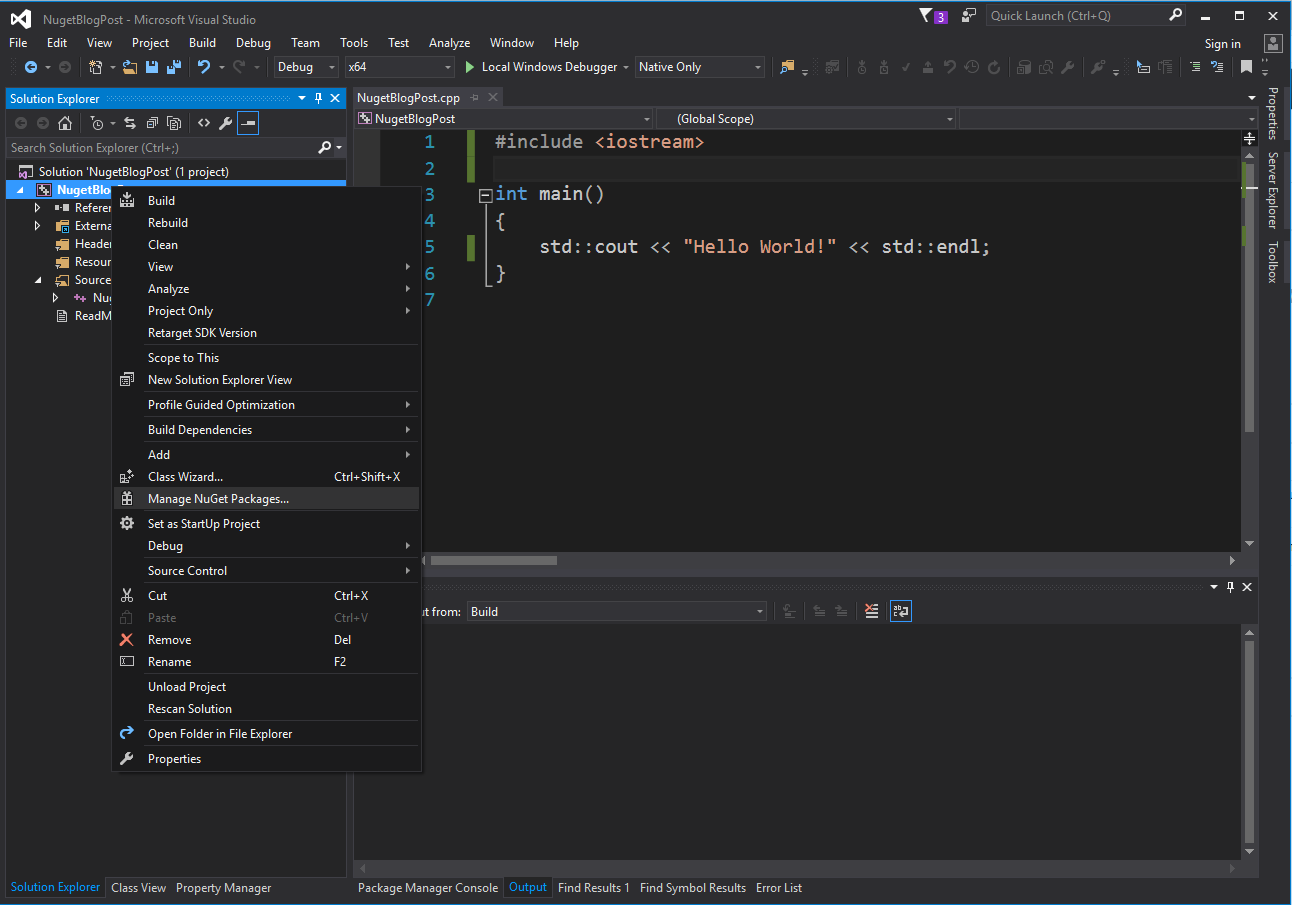
Task: Click the bookmark icon in the toolbar
Action: tap(1246, 67)
